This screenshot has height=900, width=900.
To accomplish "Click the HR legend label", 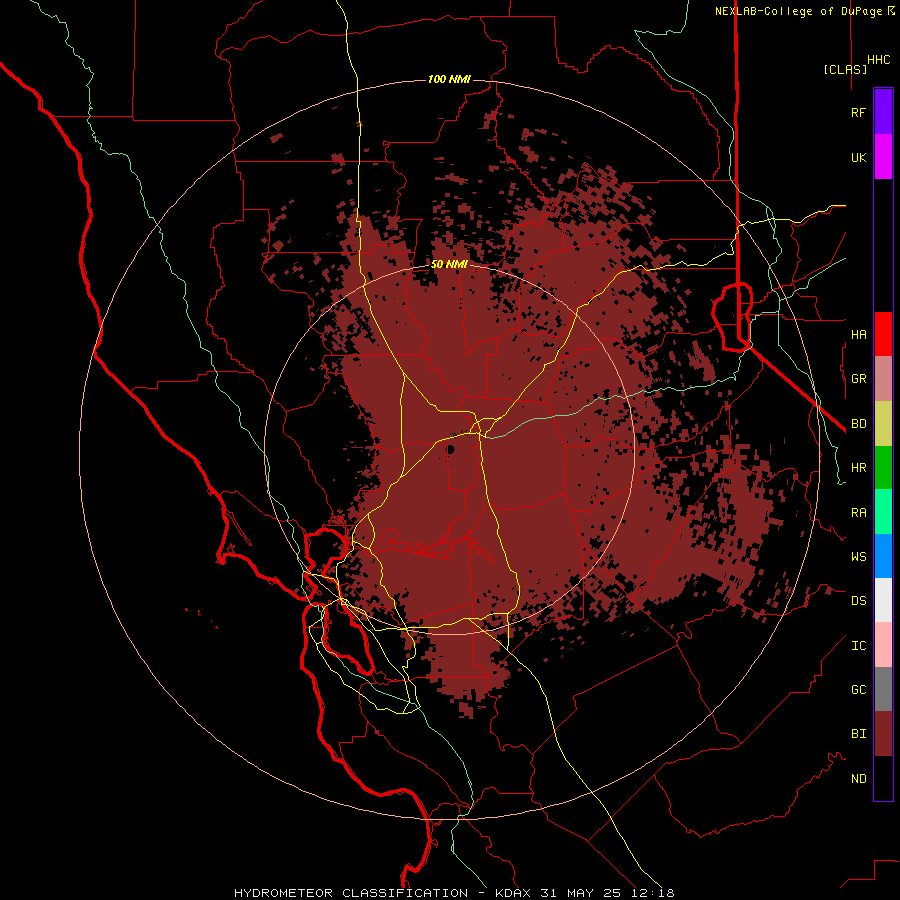I will pos(858,468).
